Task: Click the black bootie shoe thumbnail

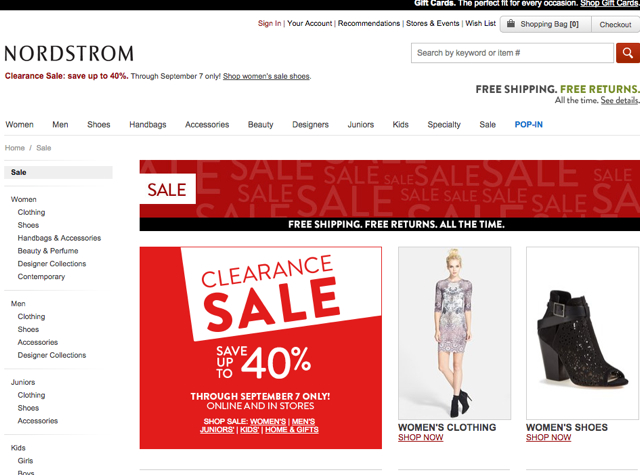Action: click(x=583, y=333)
